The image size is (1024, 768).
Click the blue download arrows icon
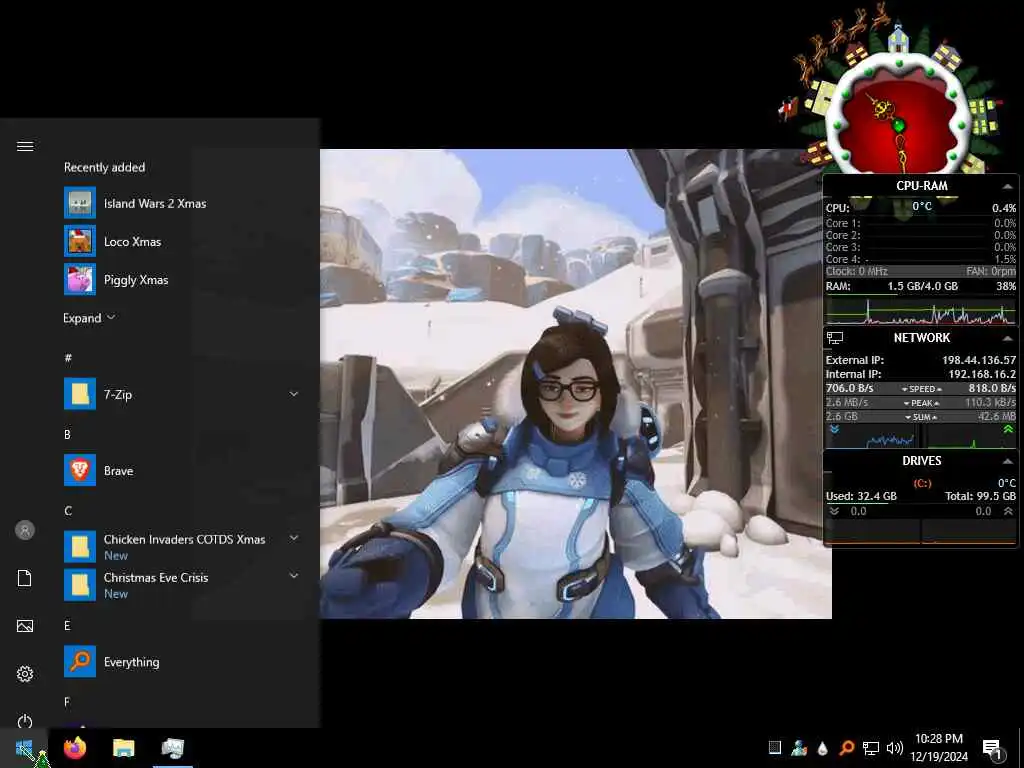pos(834,430)
